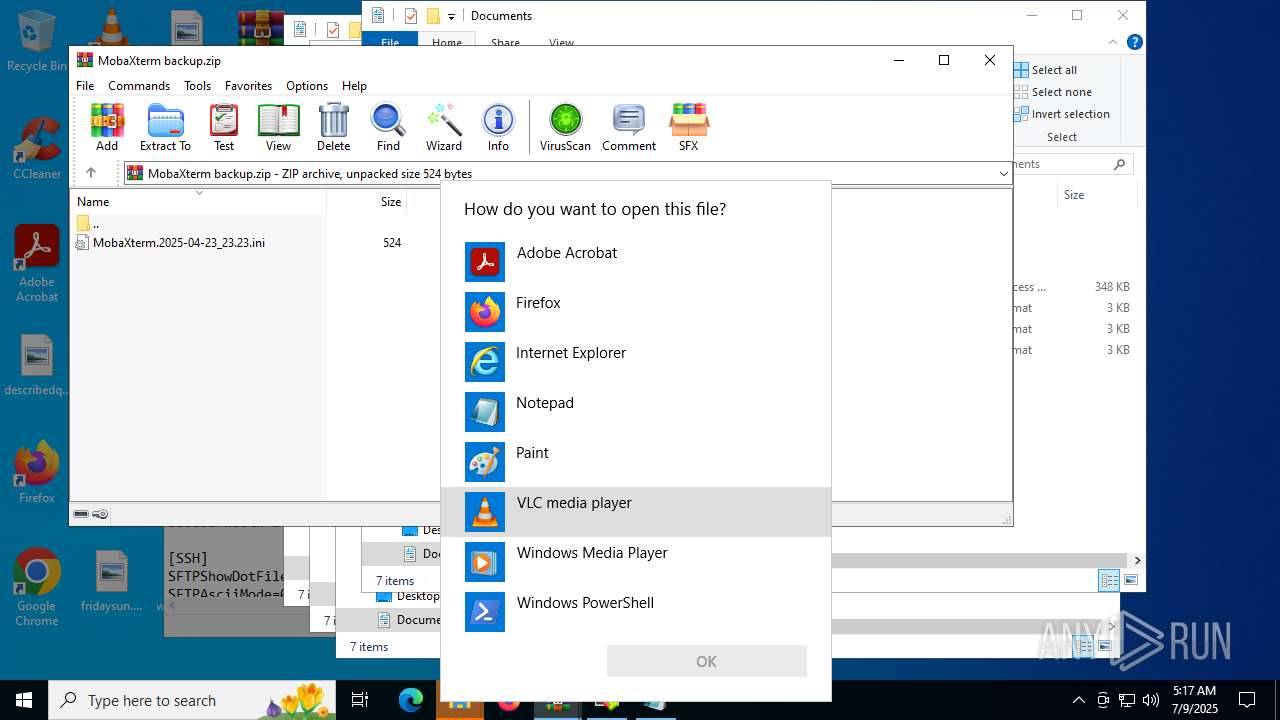
Task: Choose Firefox in open-with list
Action: pyautogui.click(x=636, y=312)
